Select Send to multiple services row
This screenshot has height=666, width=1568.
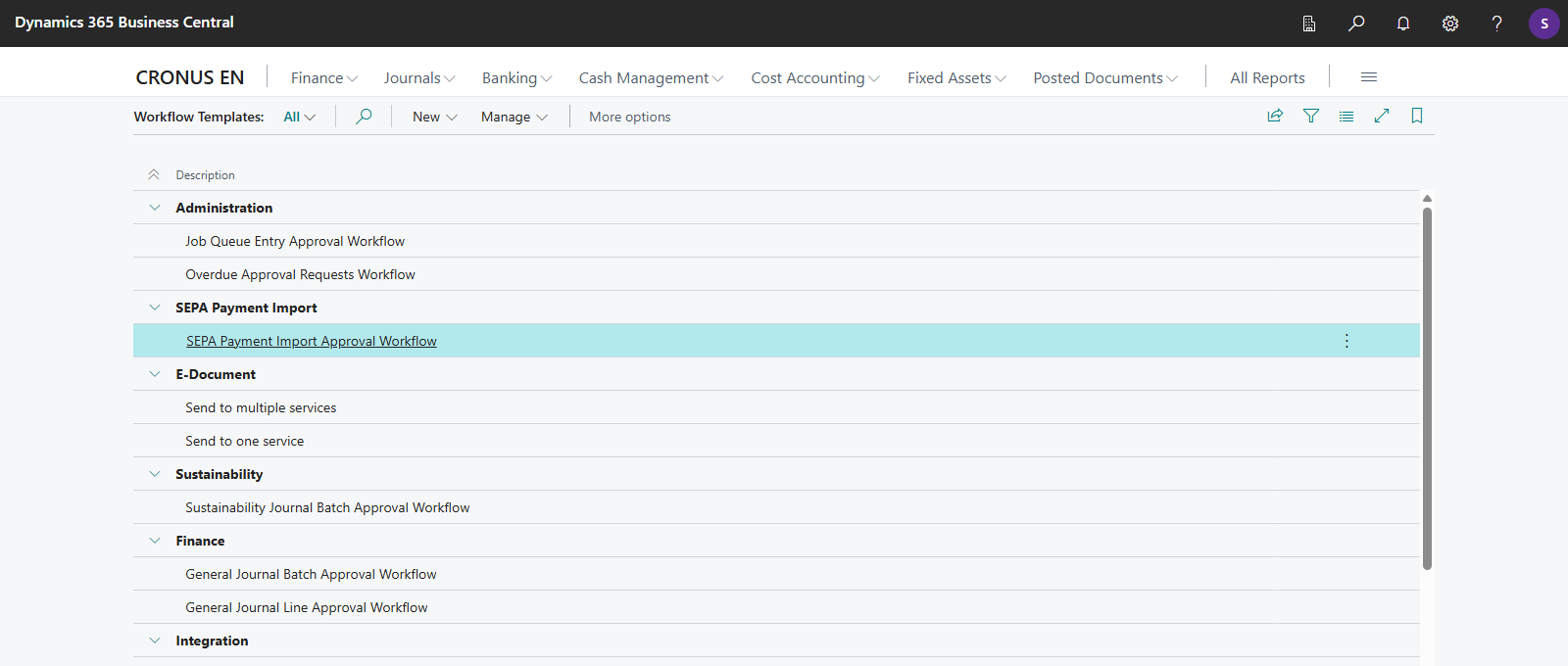point(776,407)
